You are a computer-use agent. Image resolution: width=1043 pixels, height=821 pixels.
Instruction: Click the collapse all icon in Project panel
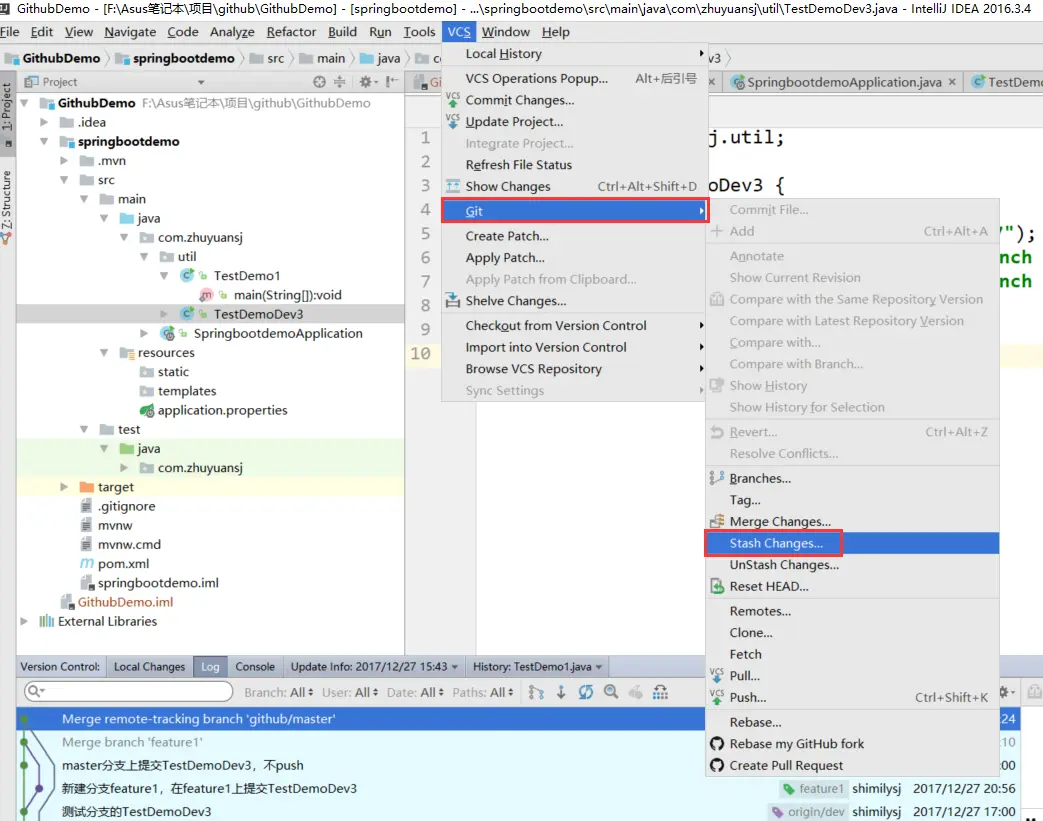[339, 82]
